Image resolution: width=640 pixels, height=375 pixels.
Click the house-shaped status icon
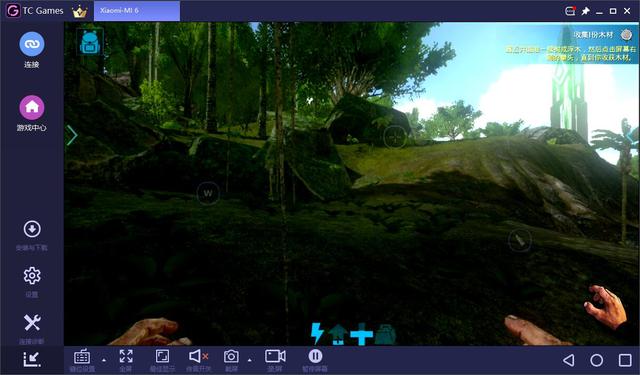[x=338, y=335]
